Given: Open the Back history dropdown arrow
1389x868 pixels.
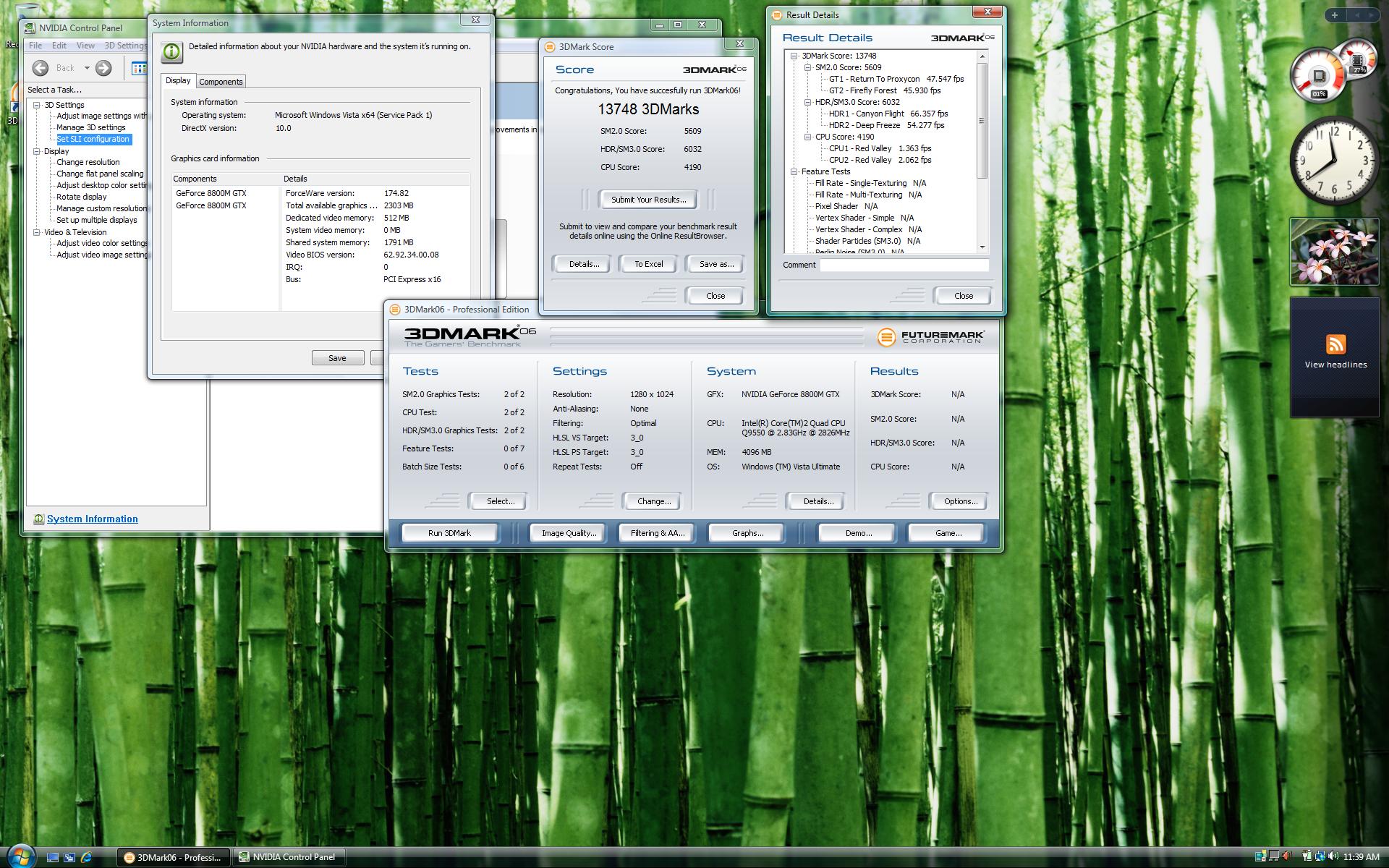Looking at the screenshot, I should (87, 68).
